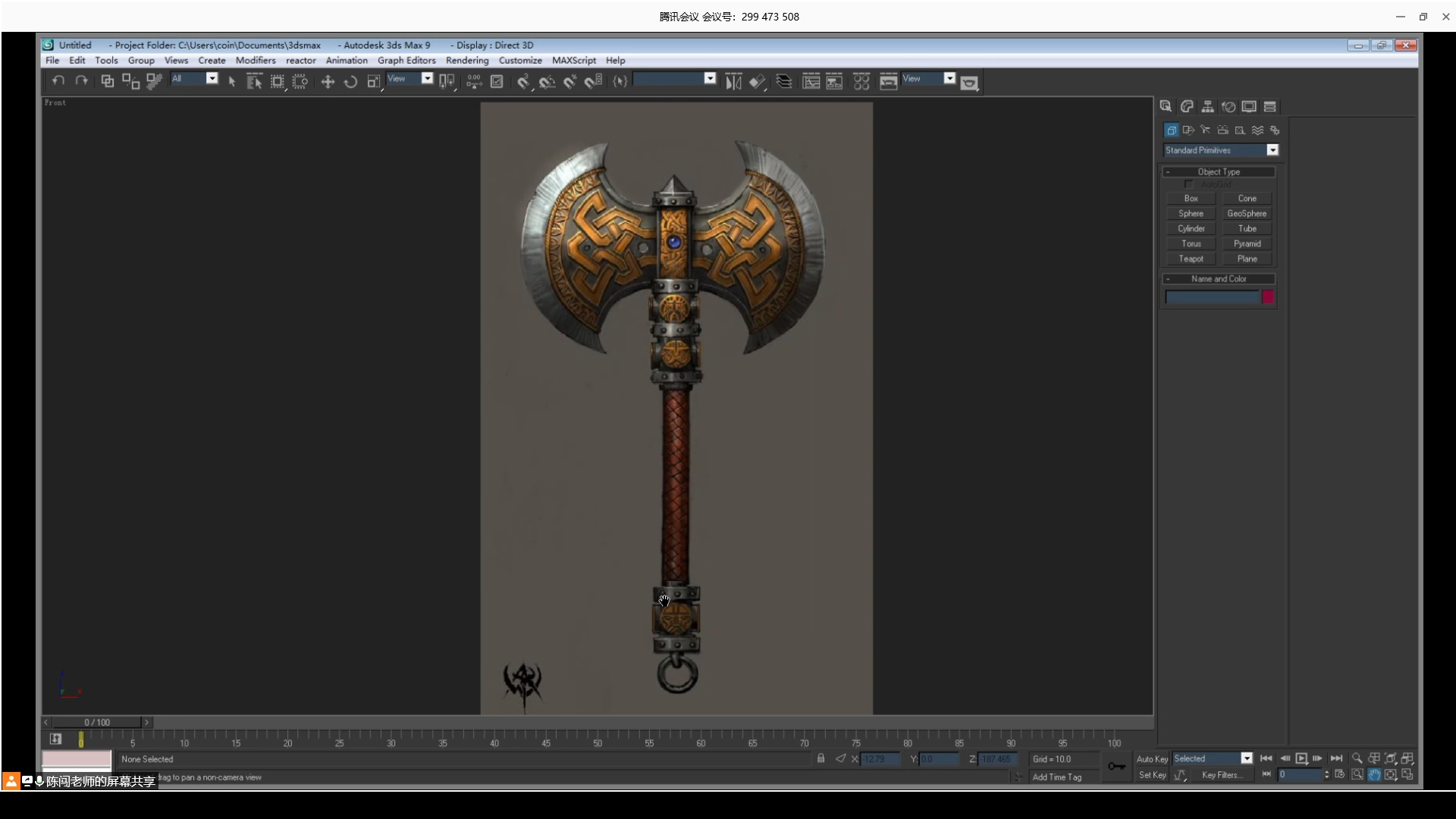Open the Modifiers menu

(x=256, y=61)
